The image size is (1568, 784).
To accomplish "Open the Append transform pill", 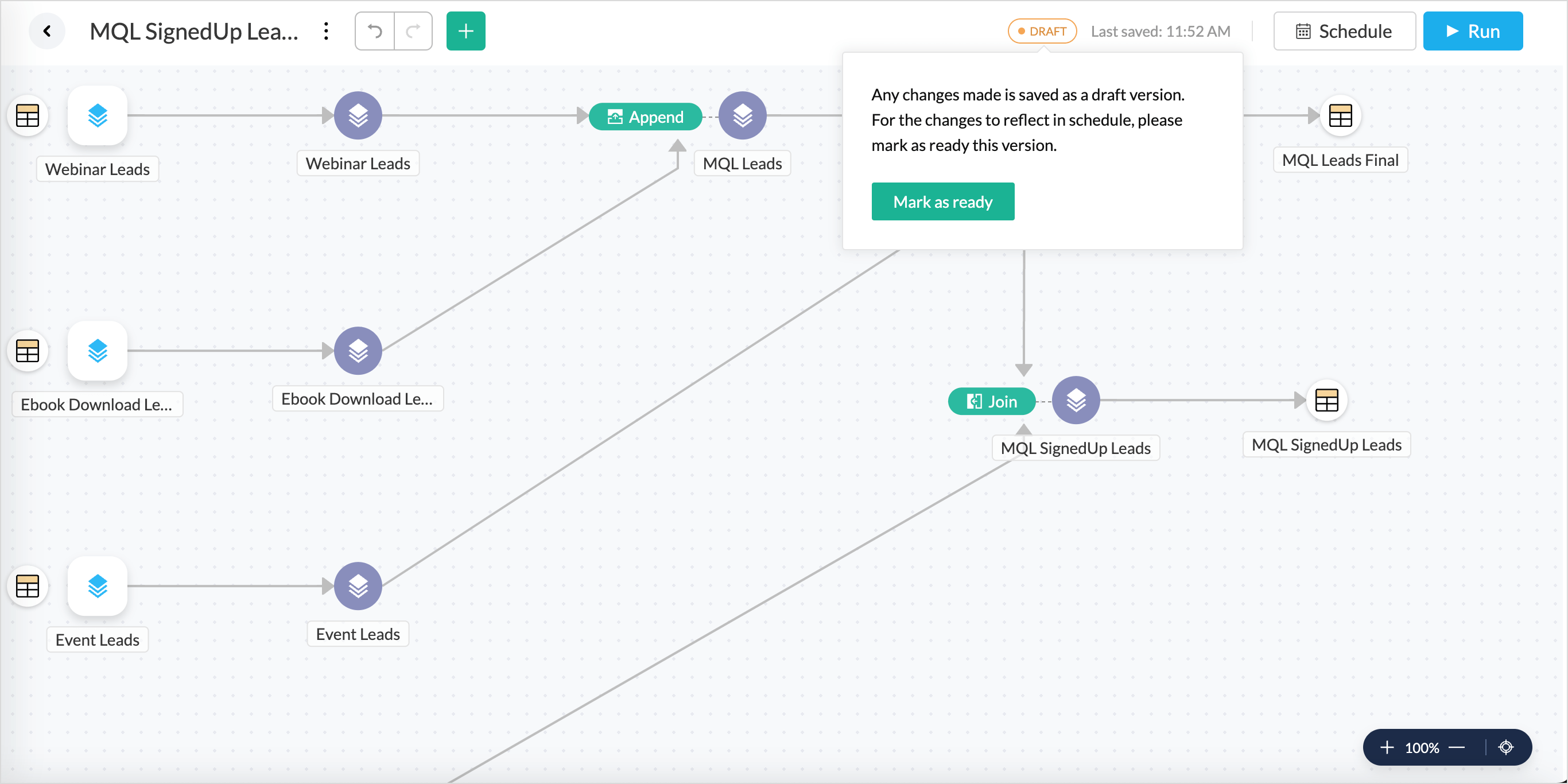I will [645, 117].
